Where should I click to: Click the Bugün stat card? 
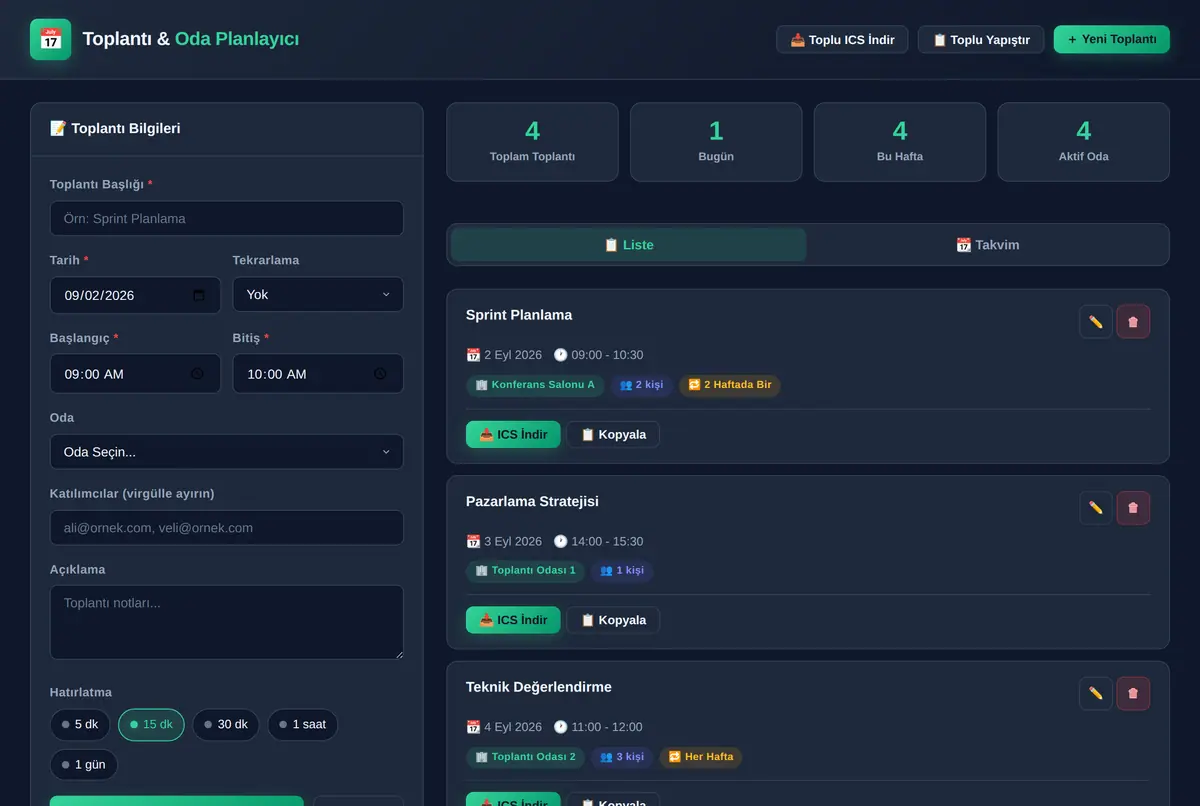(x=716, y=142)
